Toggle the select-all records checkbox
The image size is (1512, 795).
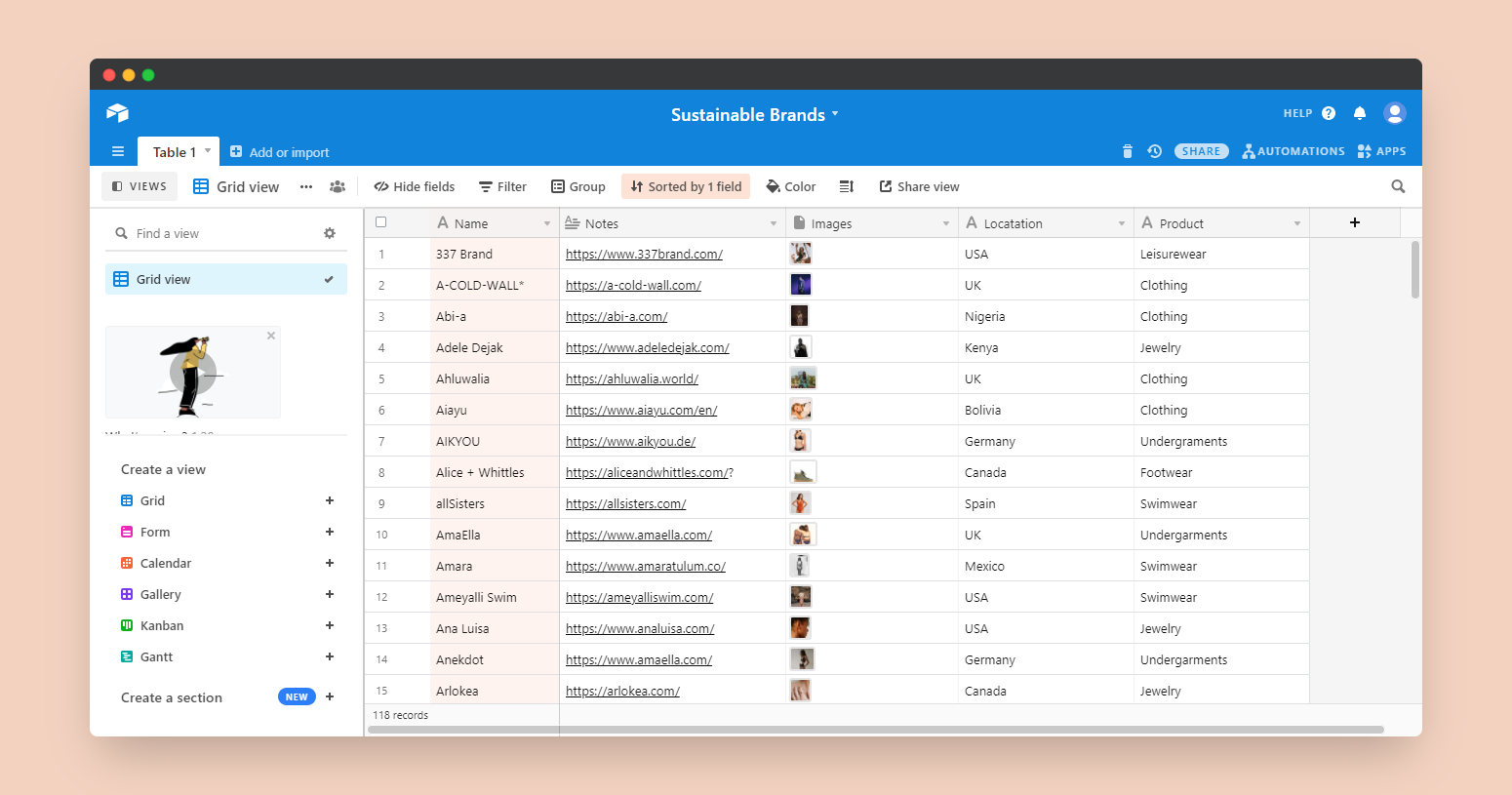click(x=380, y=222)
